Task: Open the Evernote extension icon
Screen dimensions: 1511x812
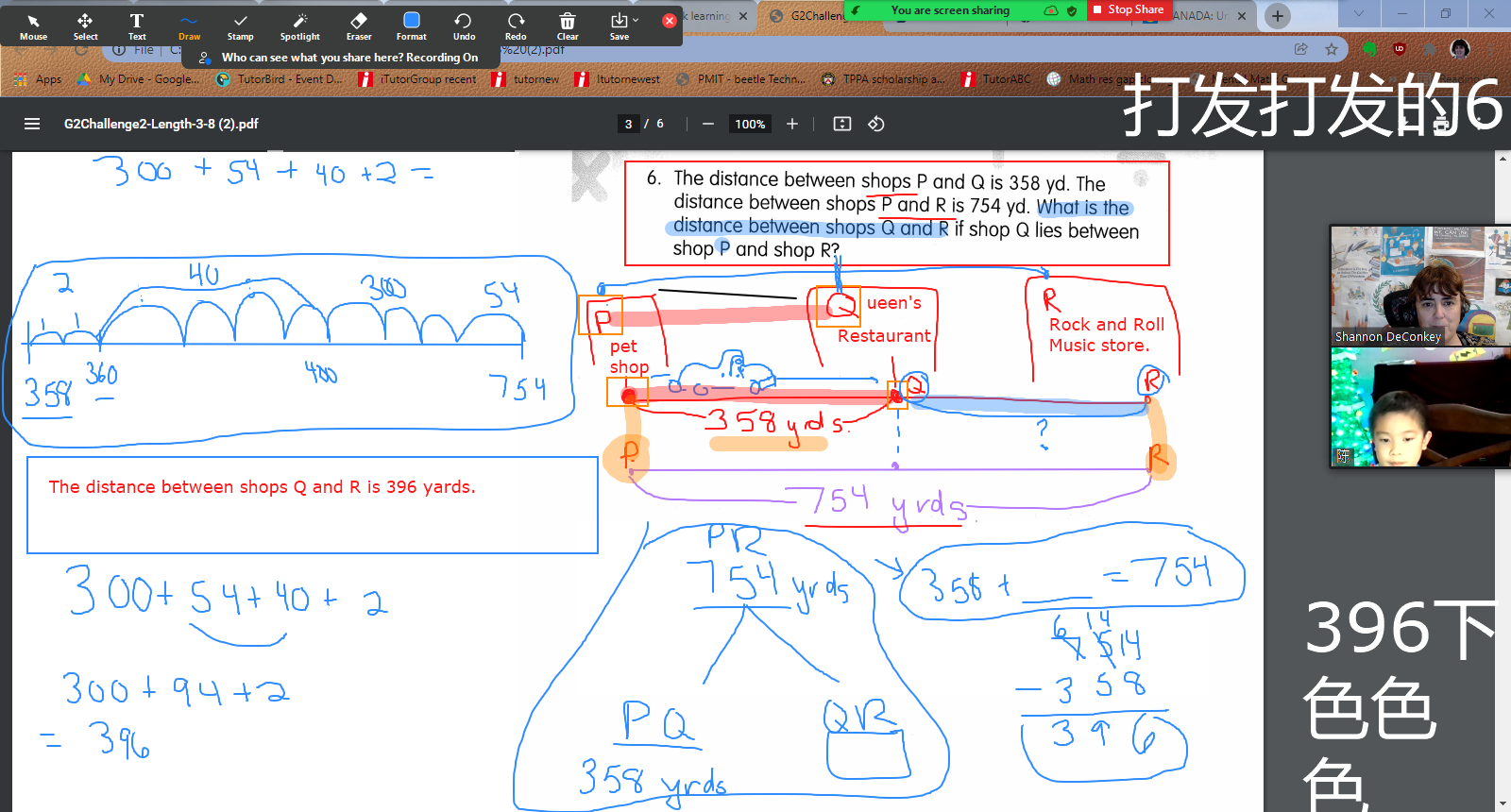Action: click(1369, 49)
